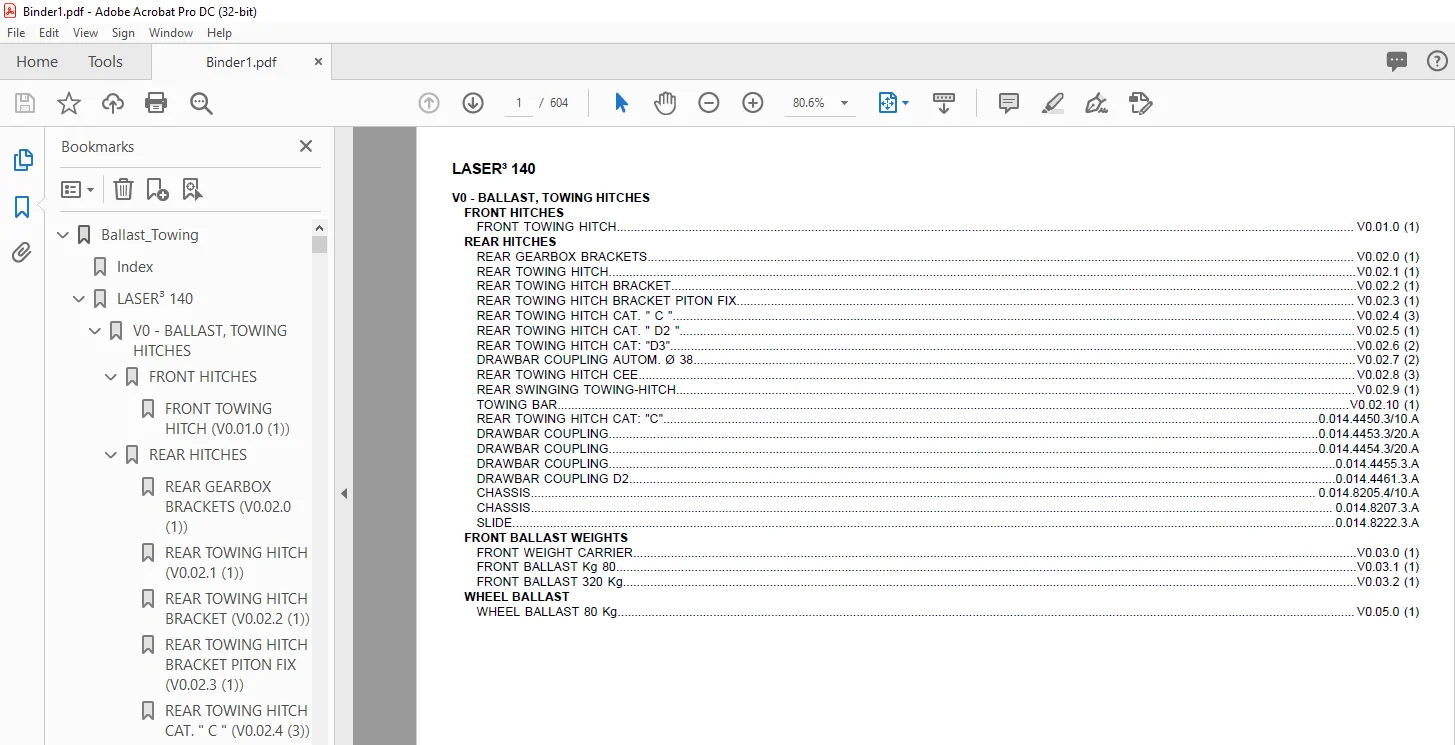This screenshot has width=1455, height=745.
Task: Zoom out with the minus icon
Action: [x=709, y=103]
